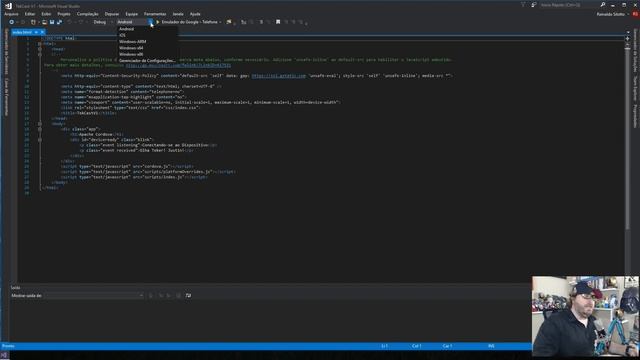Open the Ramaldo account dropdown

point(613,14)
